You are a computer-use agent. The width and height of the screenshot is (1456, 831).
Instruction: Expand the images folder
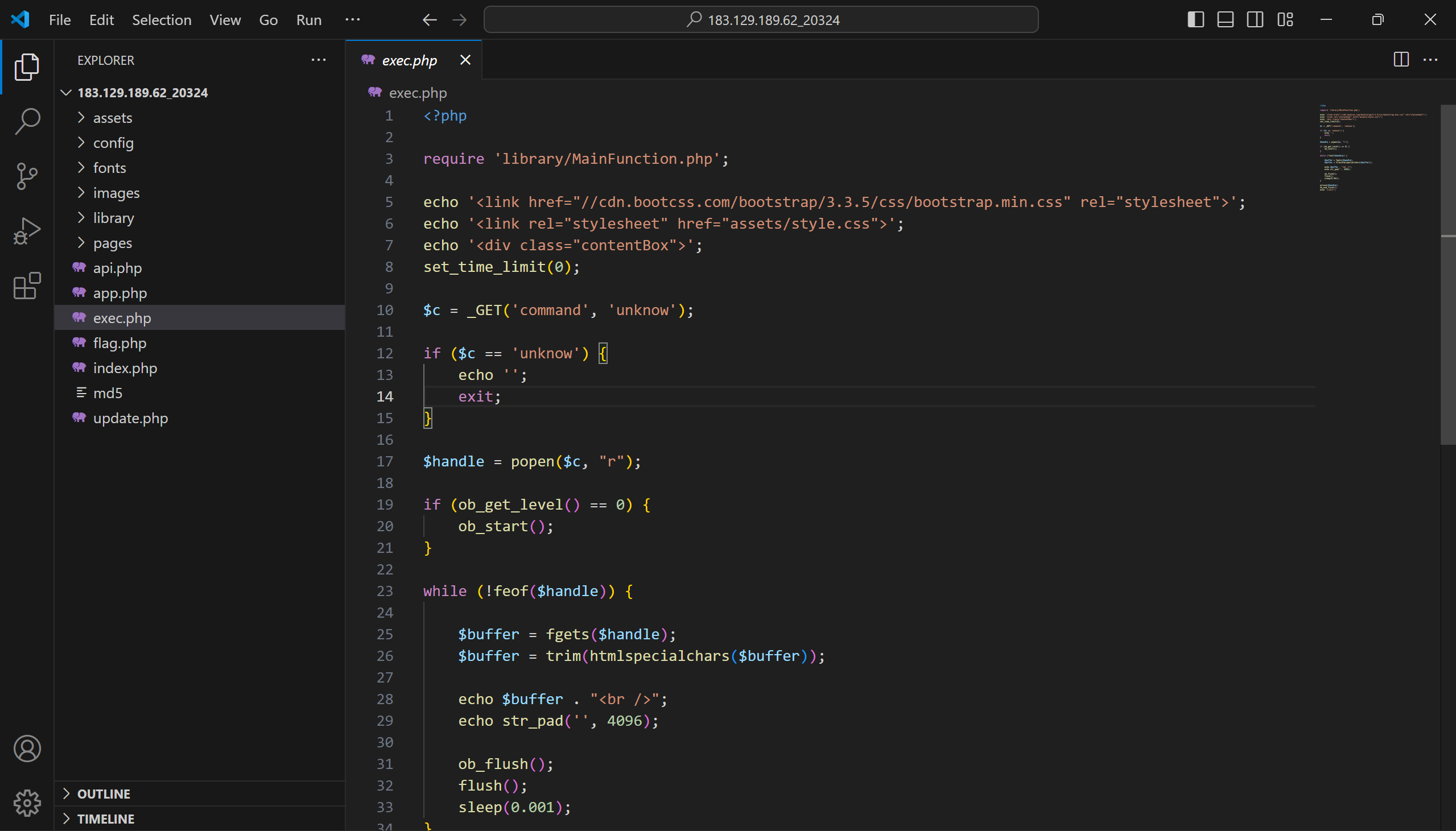(200, 193)
